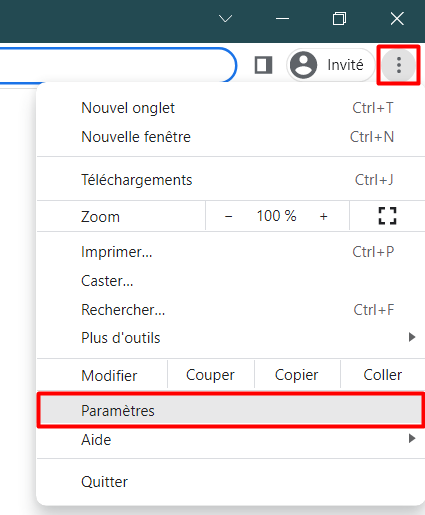Click the Coller button
425x515 pixels.
coord(383,375)
